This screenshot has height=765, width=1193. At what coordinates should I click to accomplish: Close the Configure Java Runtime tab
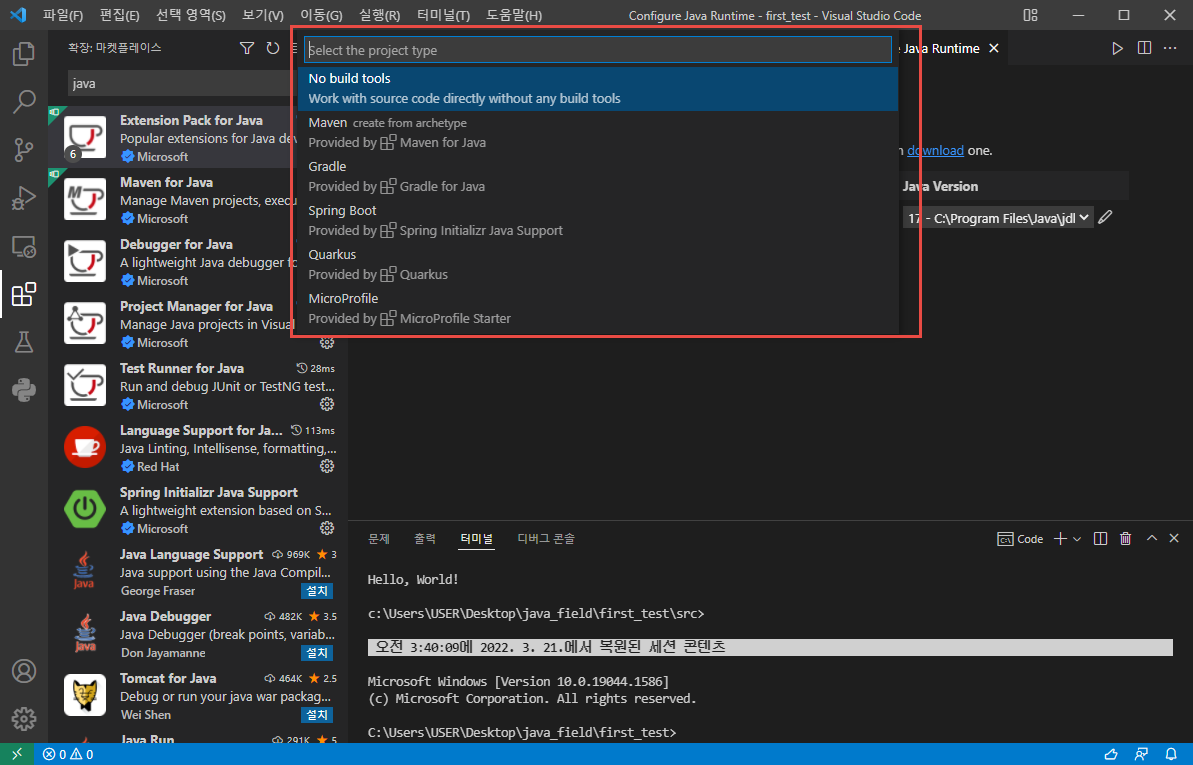point(994,48)
